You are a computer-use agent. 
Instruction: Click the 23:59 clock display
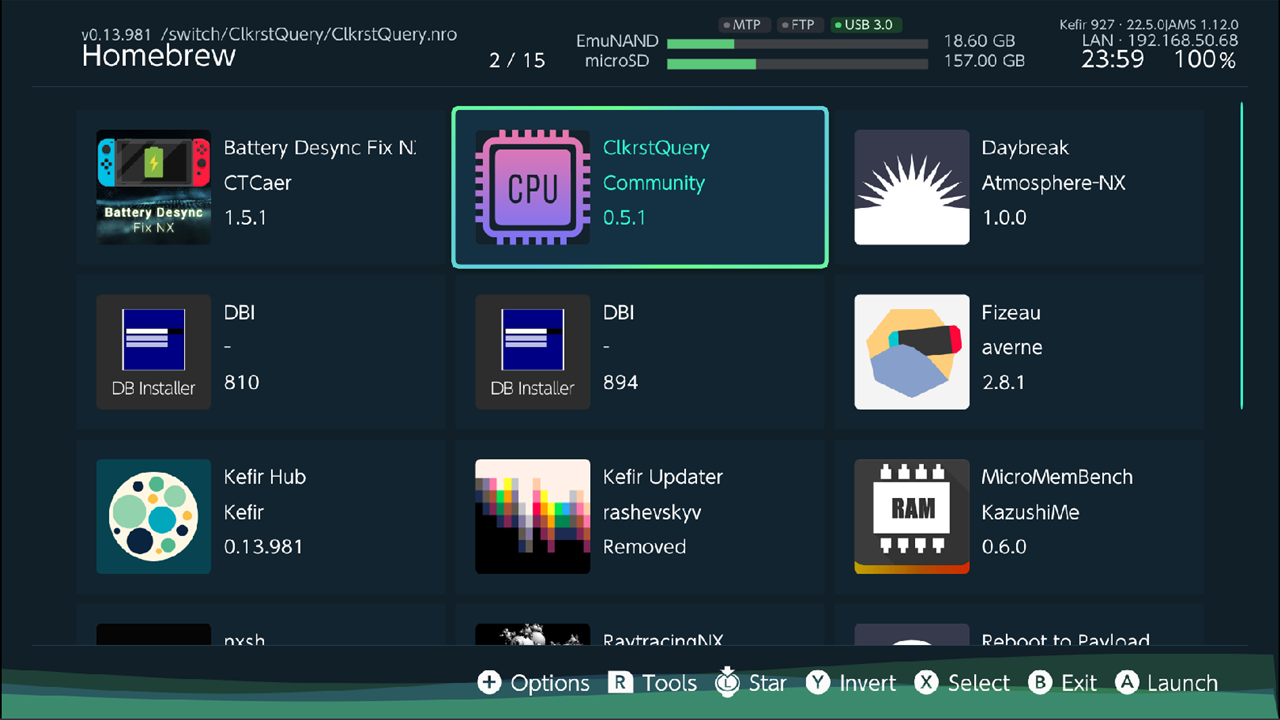pyautogui.click(x=1113, y=59)
